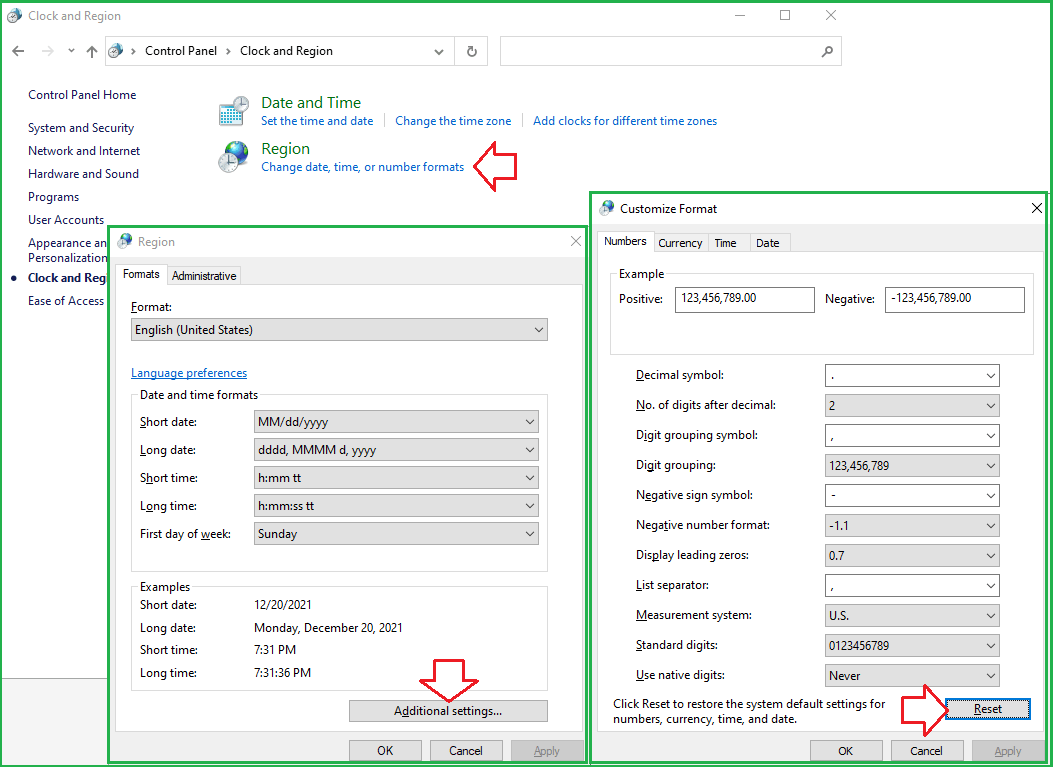Open Region heading link
Image resolution: width=1053 pixels, height=767 pixels.
(x=285, y=148)
